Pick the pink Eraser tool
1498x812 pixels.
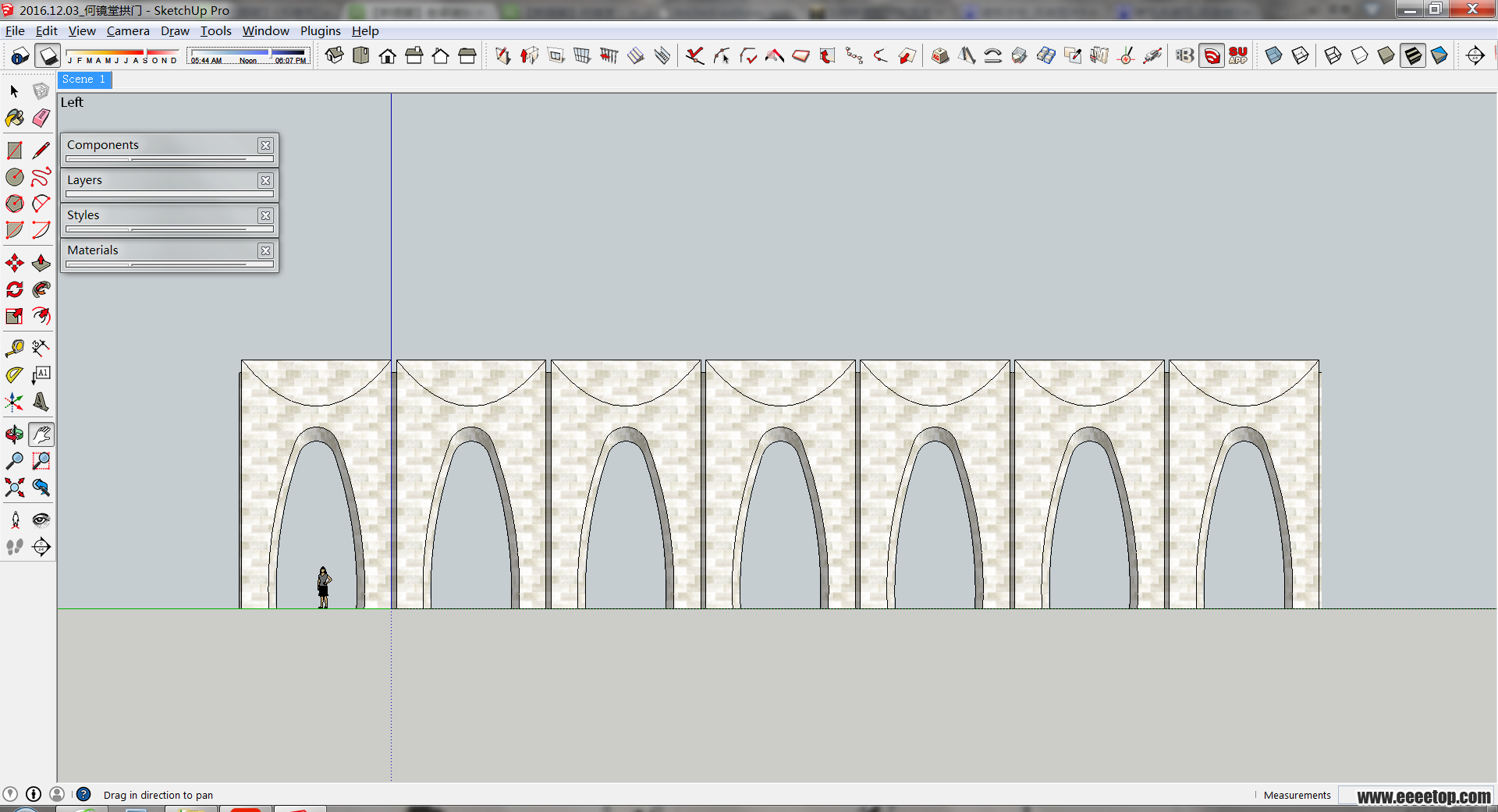point(41,118)
